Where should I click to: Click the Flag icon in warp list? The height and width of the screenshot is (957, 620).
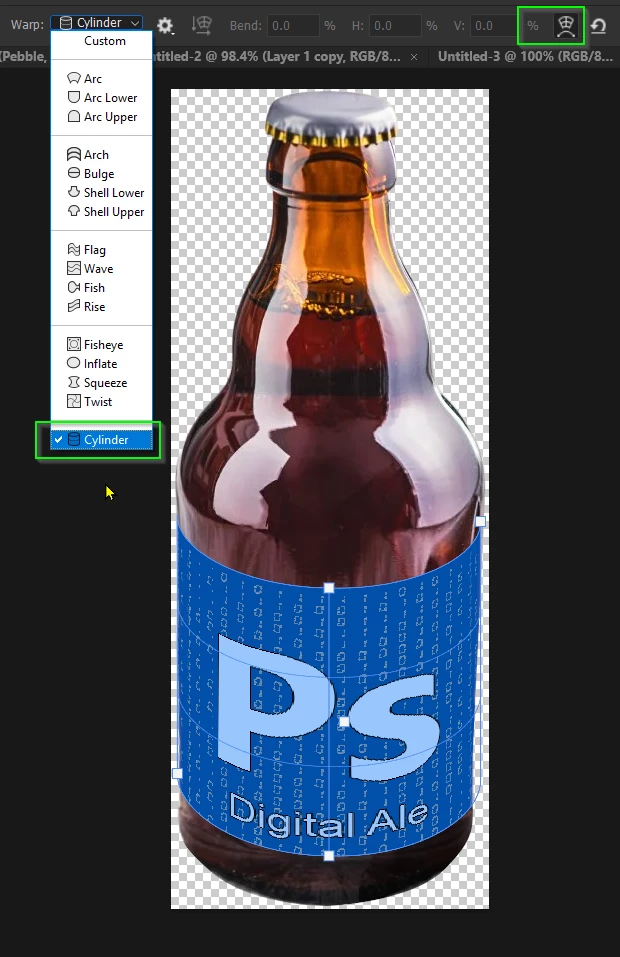click(x=74, y=249)
